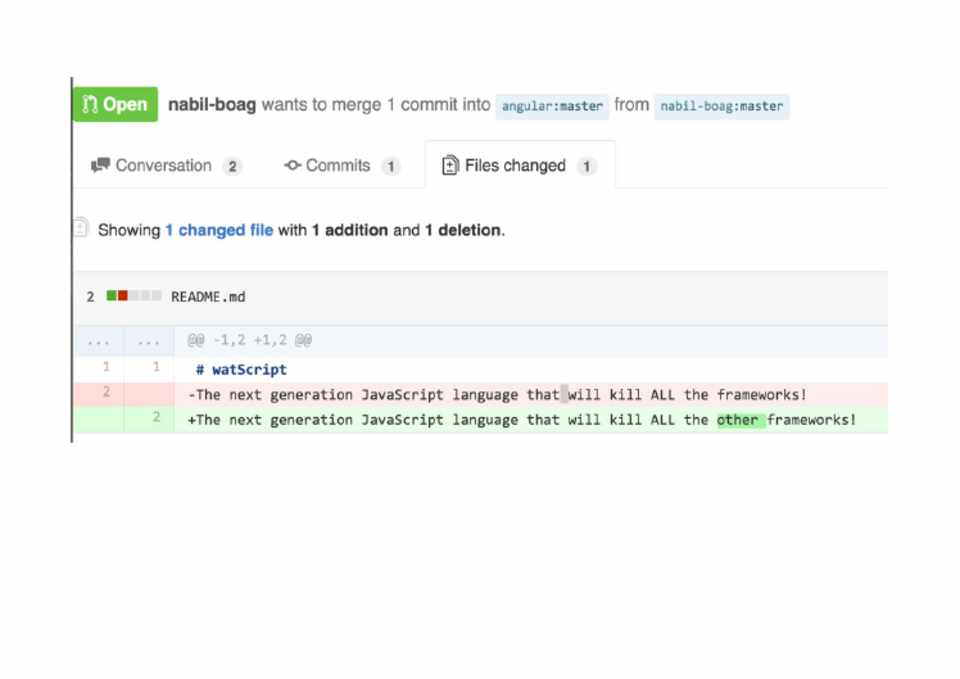Viewport: 960px width, 679px height.
Task: Click the Files changed diff icon
Action: point(450,166)
